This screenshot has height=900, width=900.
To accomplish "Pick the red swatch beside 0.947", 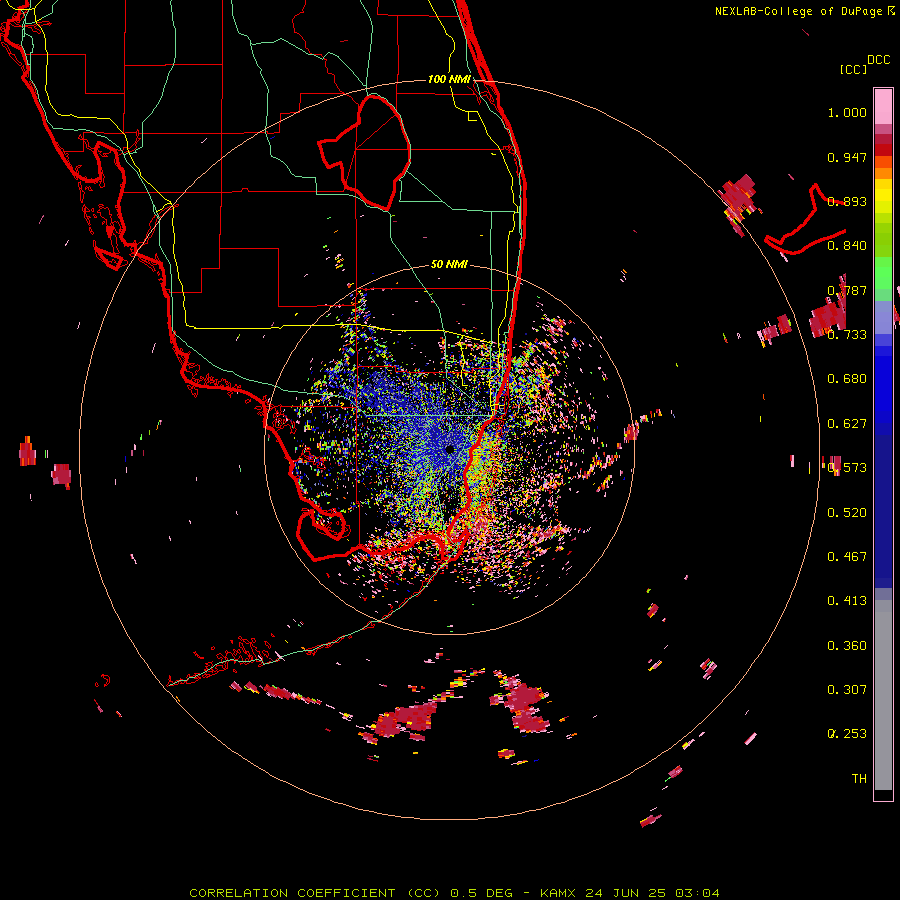I will 883,150.
